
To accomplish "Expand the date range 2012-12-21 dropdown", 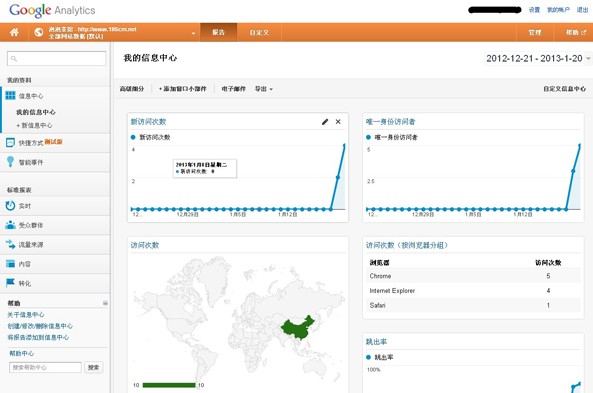I will 588,59.
